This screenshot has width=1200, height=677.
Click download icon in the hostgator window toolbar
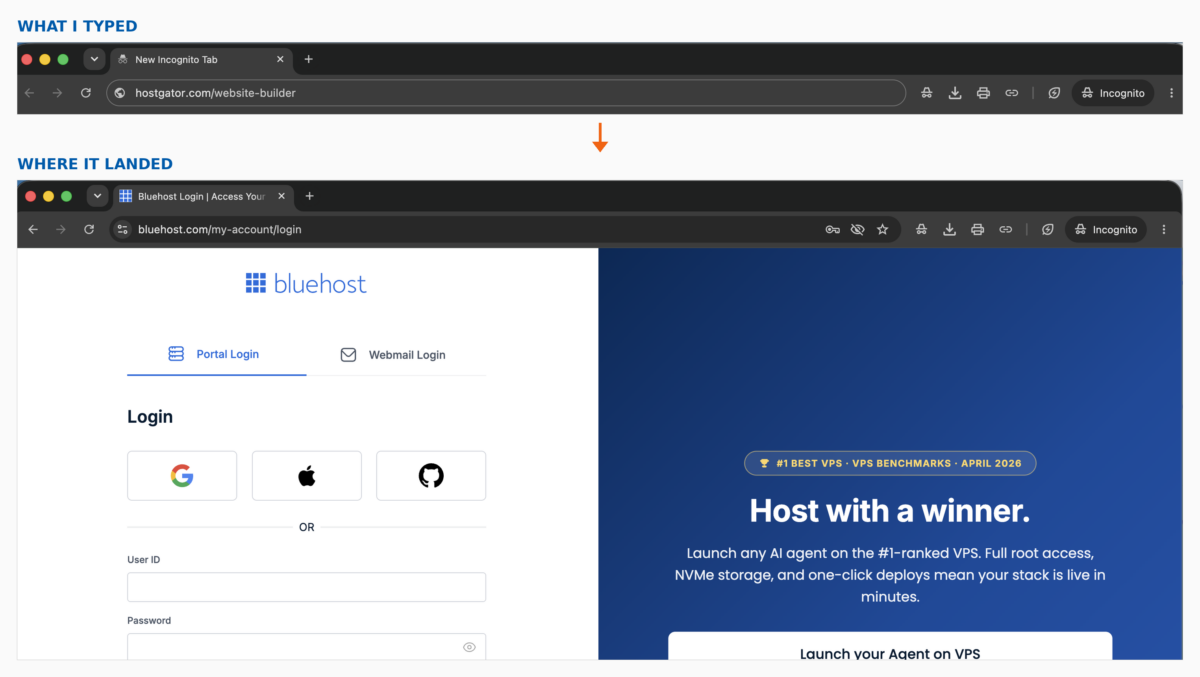click(955, 93)
